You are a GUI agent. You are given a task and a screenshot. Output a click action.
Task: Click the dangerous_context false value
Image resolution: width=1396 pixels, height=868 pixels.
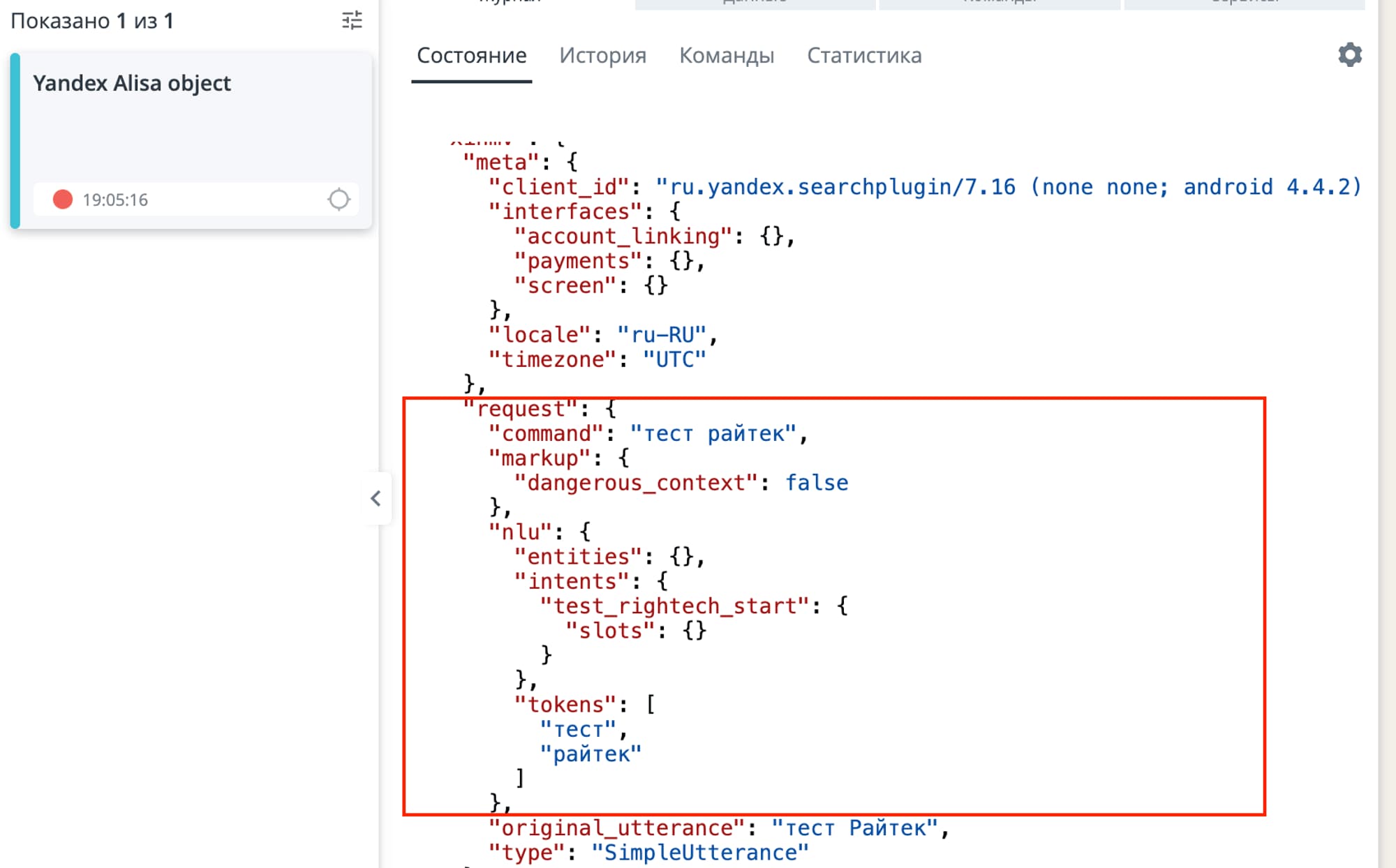point(816,483)
